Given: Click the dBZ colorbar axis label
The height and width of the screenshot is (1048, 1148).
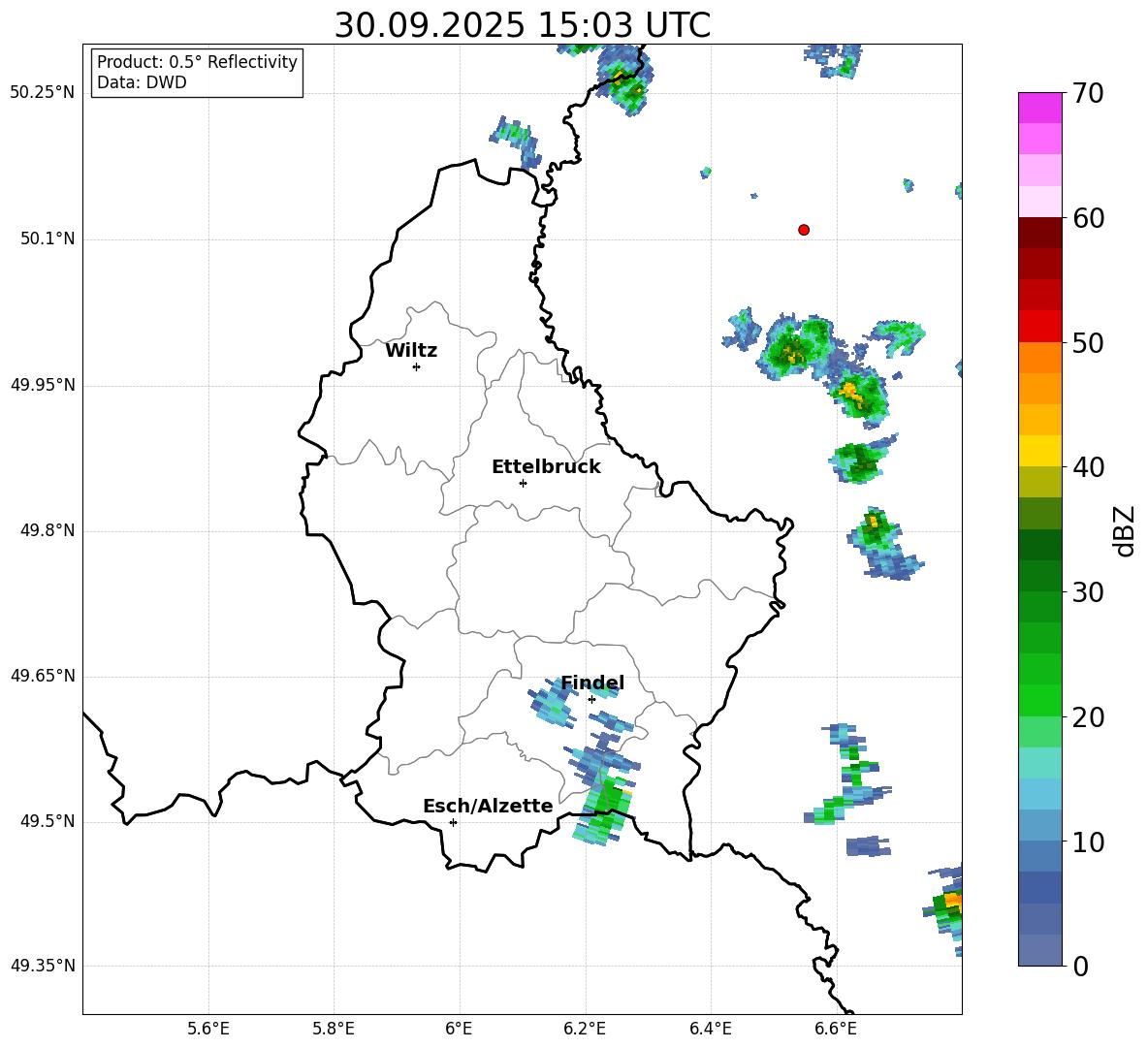Looking at the screenshot, I should [x=1125, y=530].
